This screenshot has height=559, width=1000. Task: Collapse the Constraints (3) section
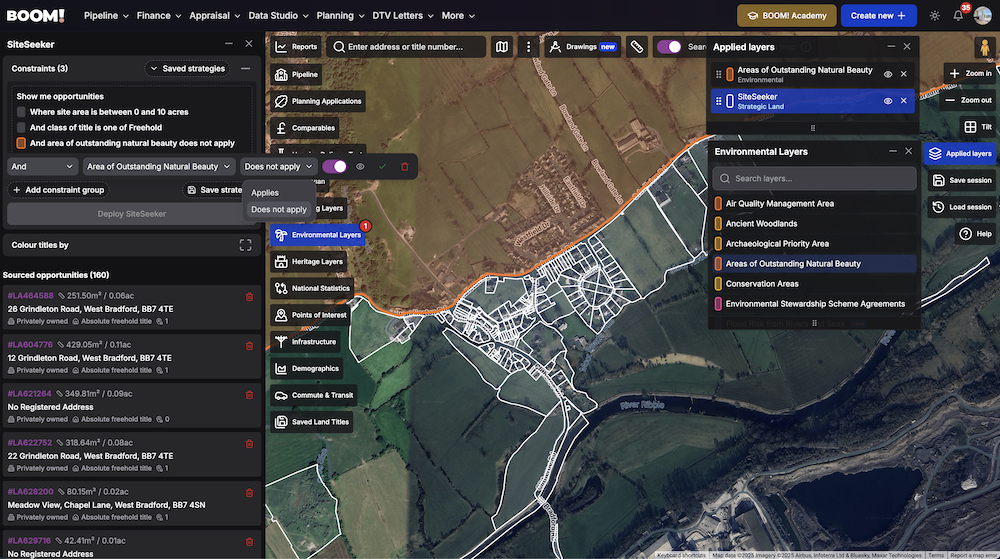pyautogui.click(x=246, y=68)
